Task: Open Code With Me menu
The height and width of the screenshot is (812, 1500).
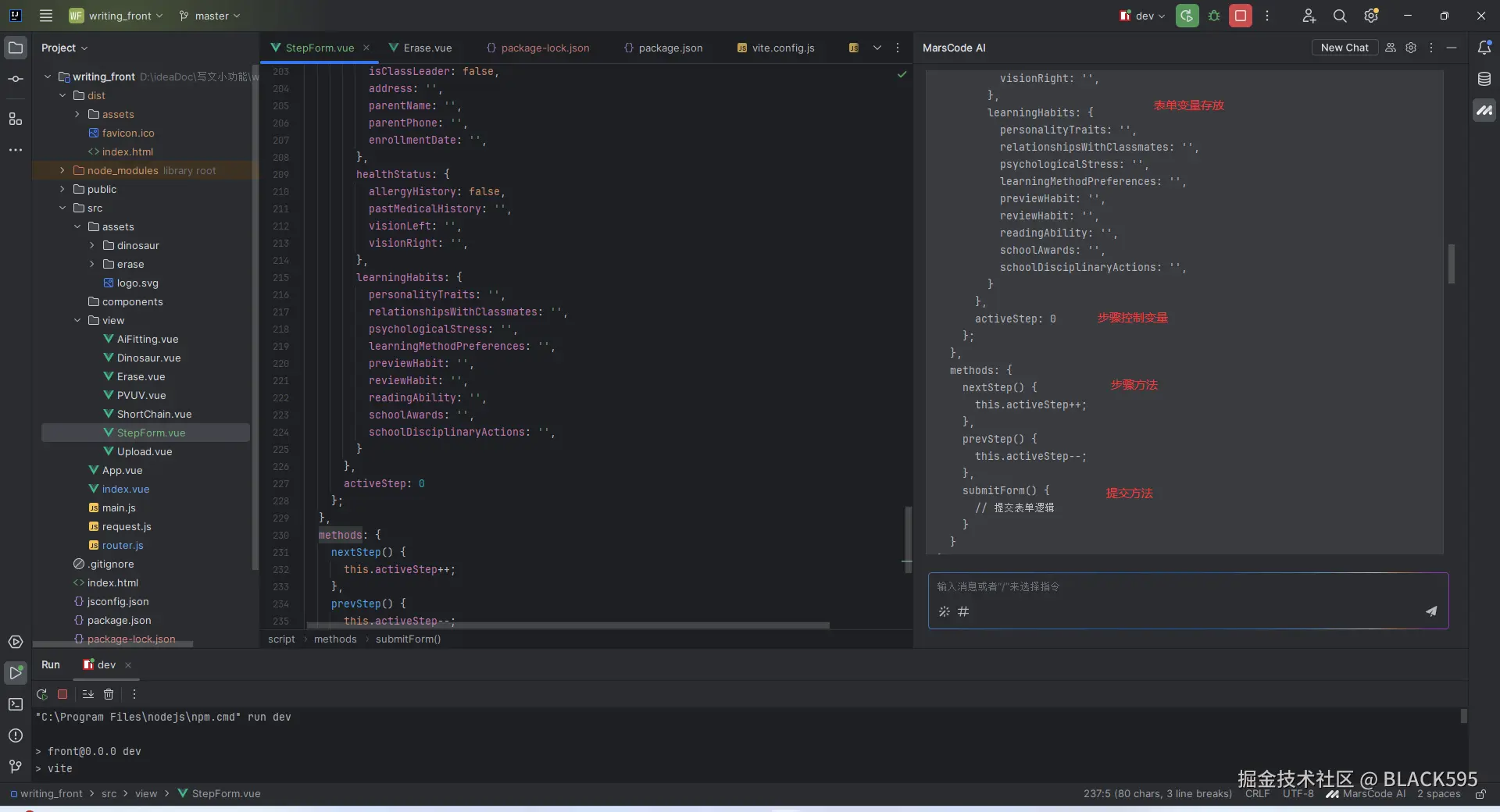Action: pyautogui.click(x=1309, y=16)
